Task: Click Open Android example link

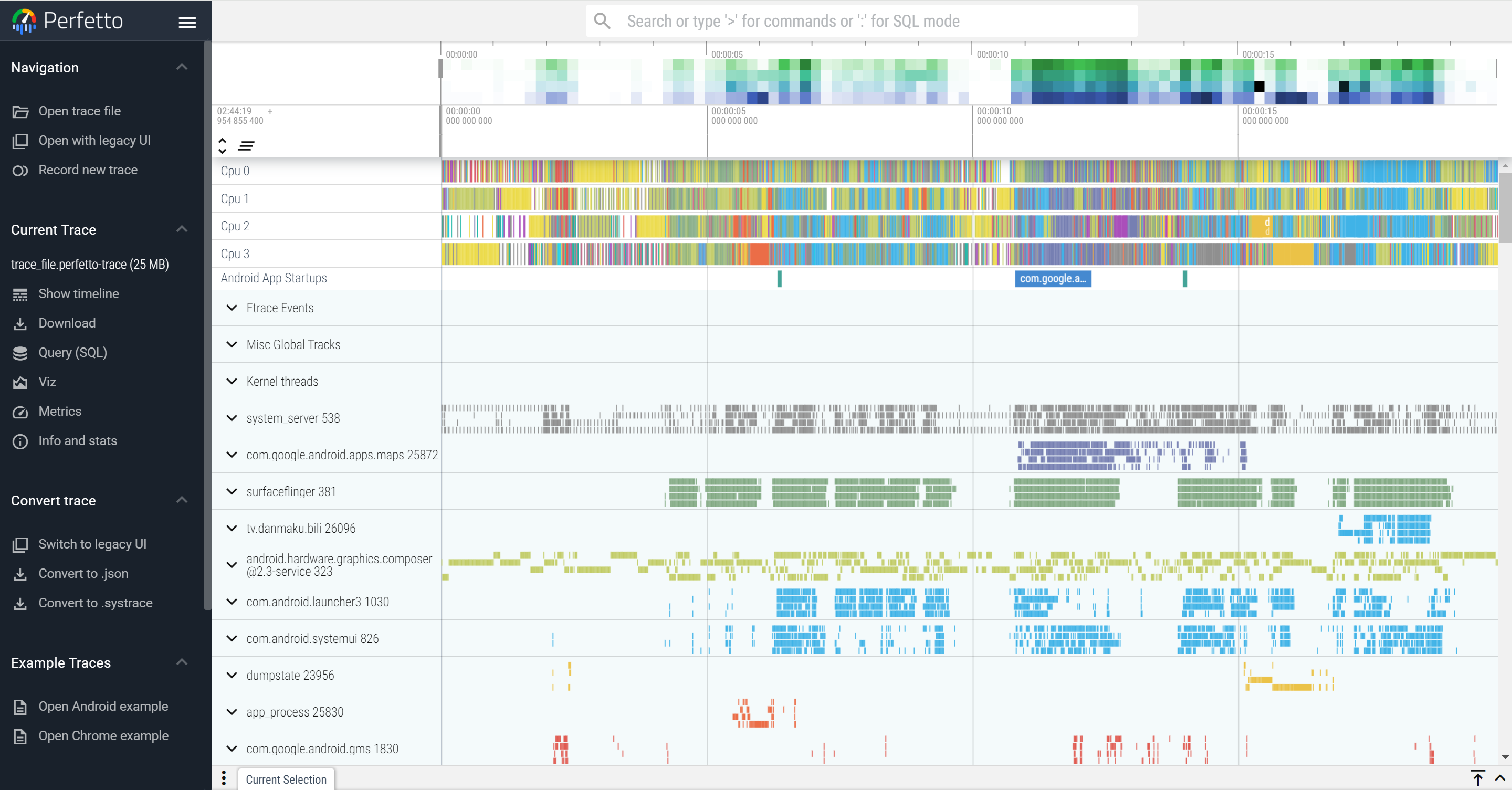Action: (103, 706)
